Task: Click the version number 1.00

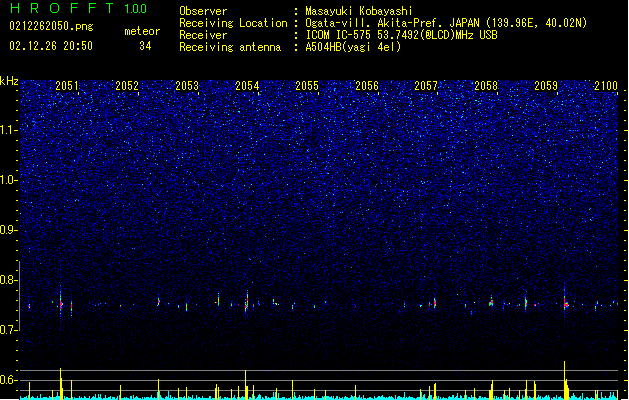Action: (135, 8)
